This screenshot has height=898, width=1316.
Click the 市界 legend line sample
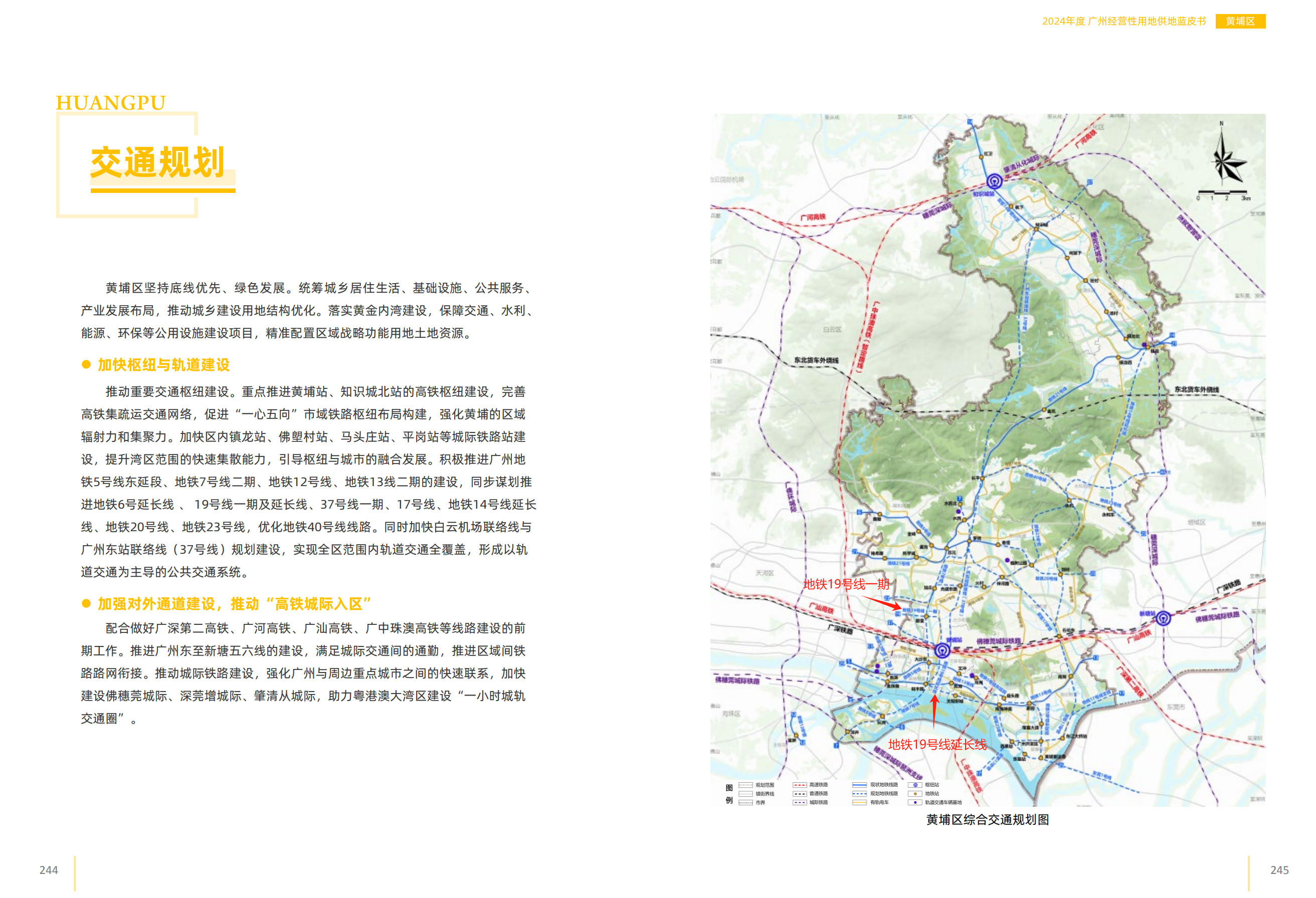click(x=746, y=802)
